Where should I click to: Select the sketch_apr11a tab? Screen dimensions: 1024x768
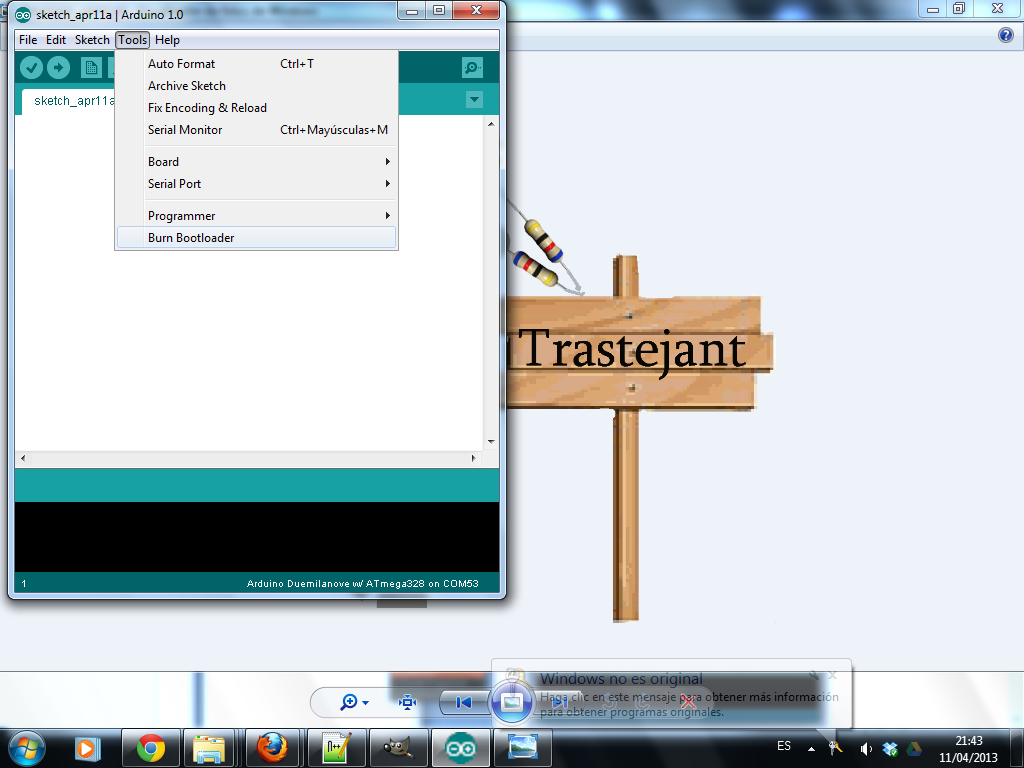[x=74, y=101]
